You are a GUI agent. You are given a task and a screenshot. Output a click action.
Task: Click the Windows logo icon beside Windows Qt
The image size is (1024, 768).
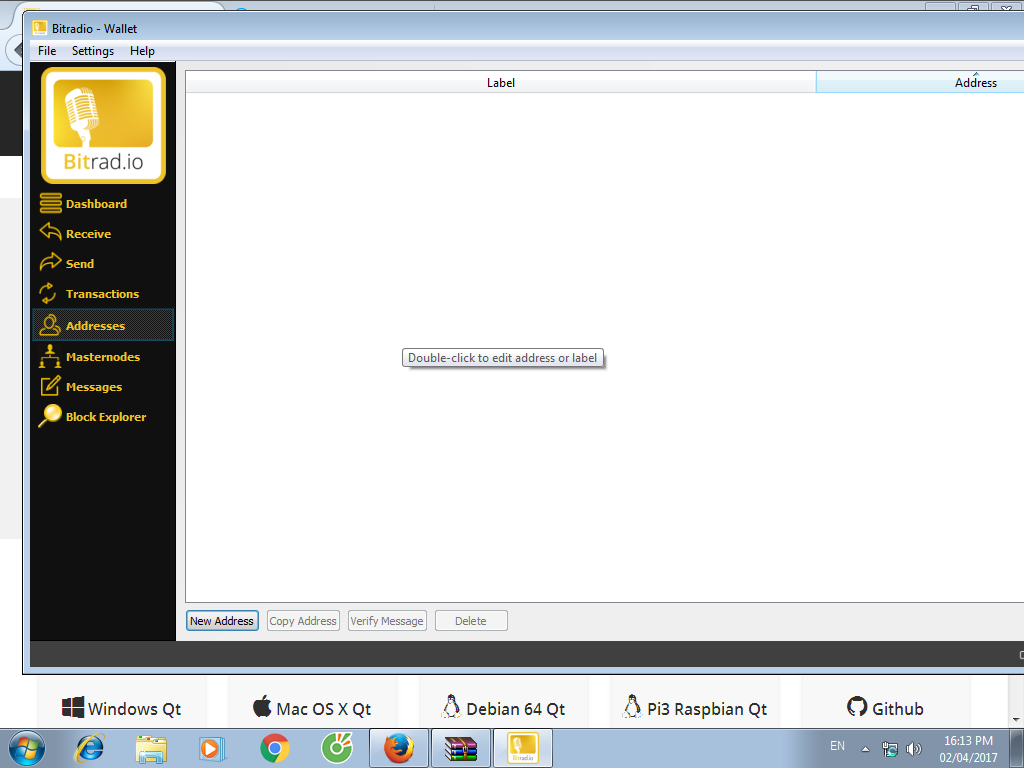72,707
